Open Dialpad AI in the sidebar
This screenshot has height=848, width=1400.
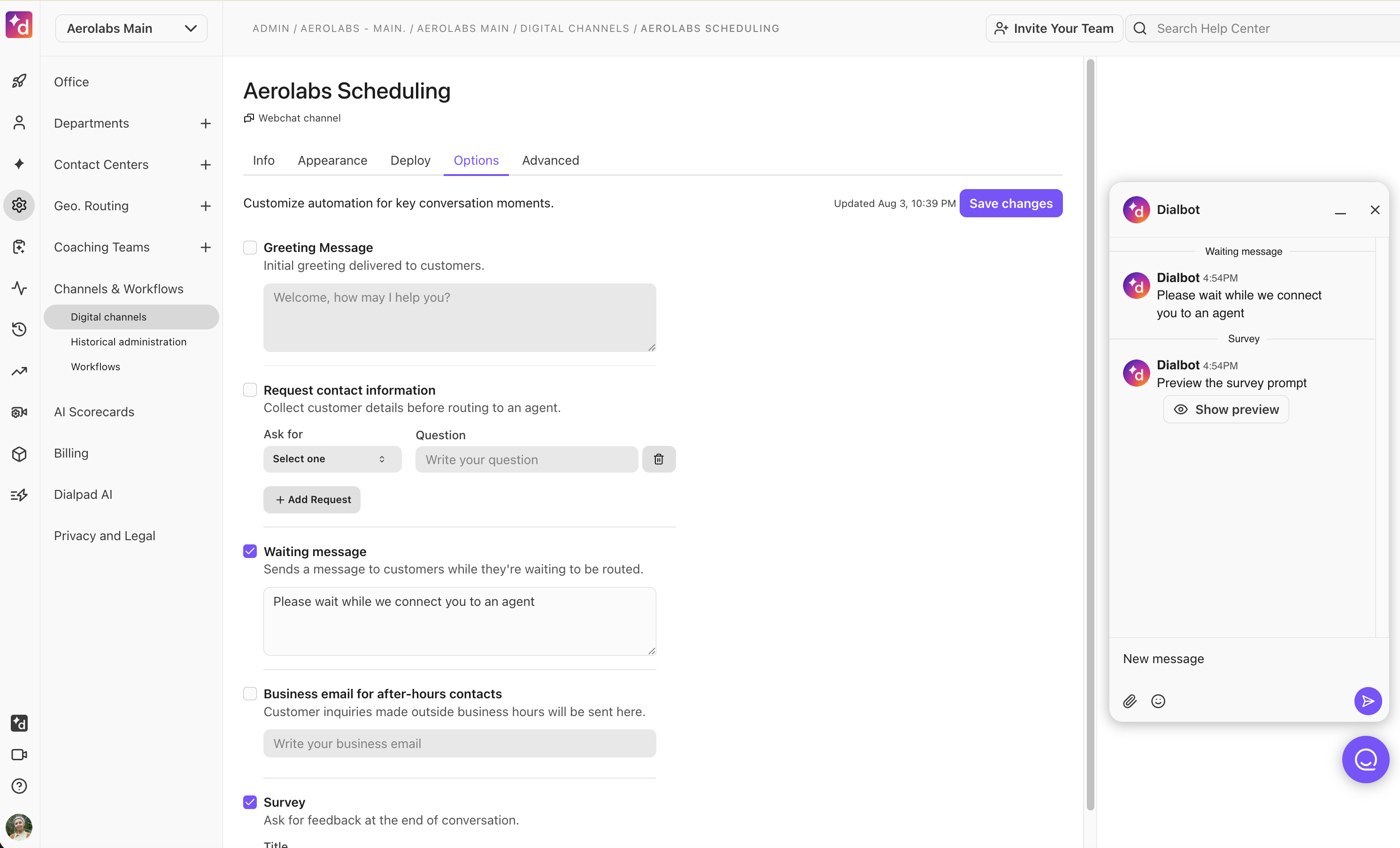[83, 494]
